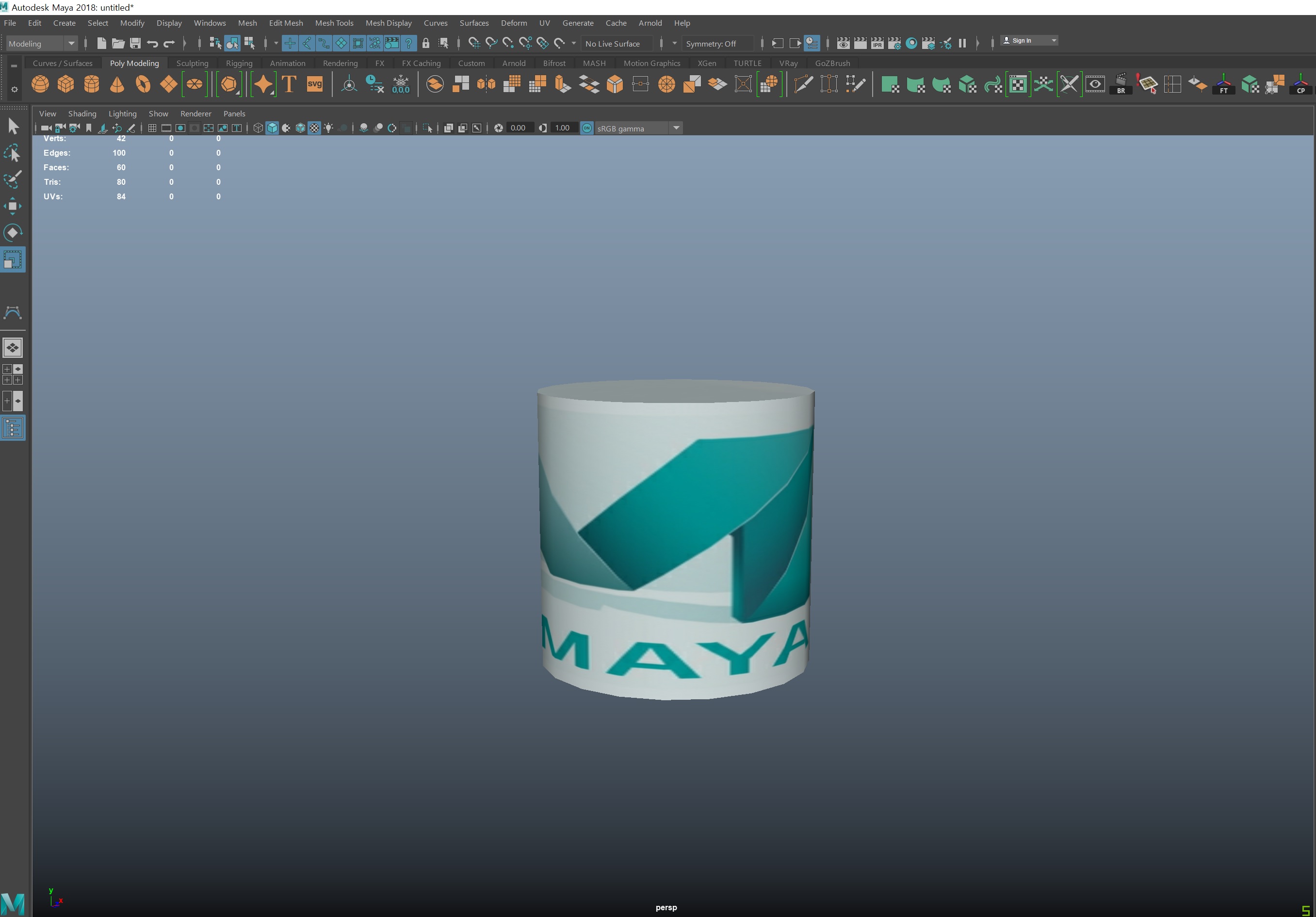Image resolution: width=1316 pixels, height=917 pixels.
Task: Click the Multi-Cut tool shelf icon
Action: click(x=804, y=84)
